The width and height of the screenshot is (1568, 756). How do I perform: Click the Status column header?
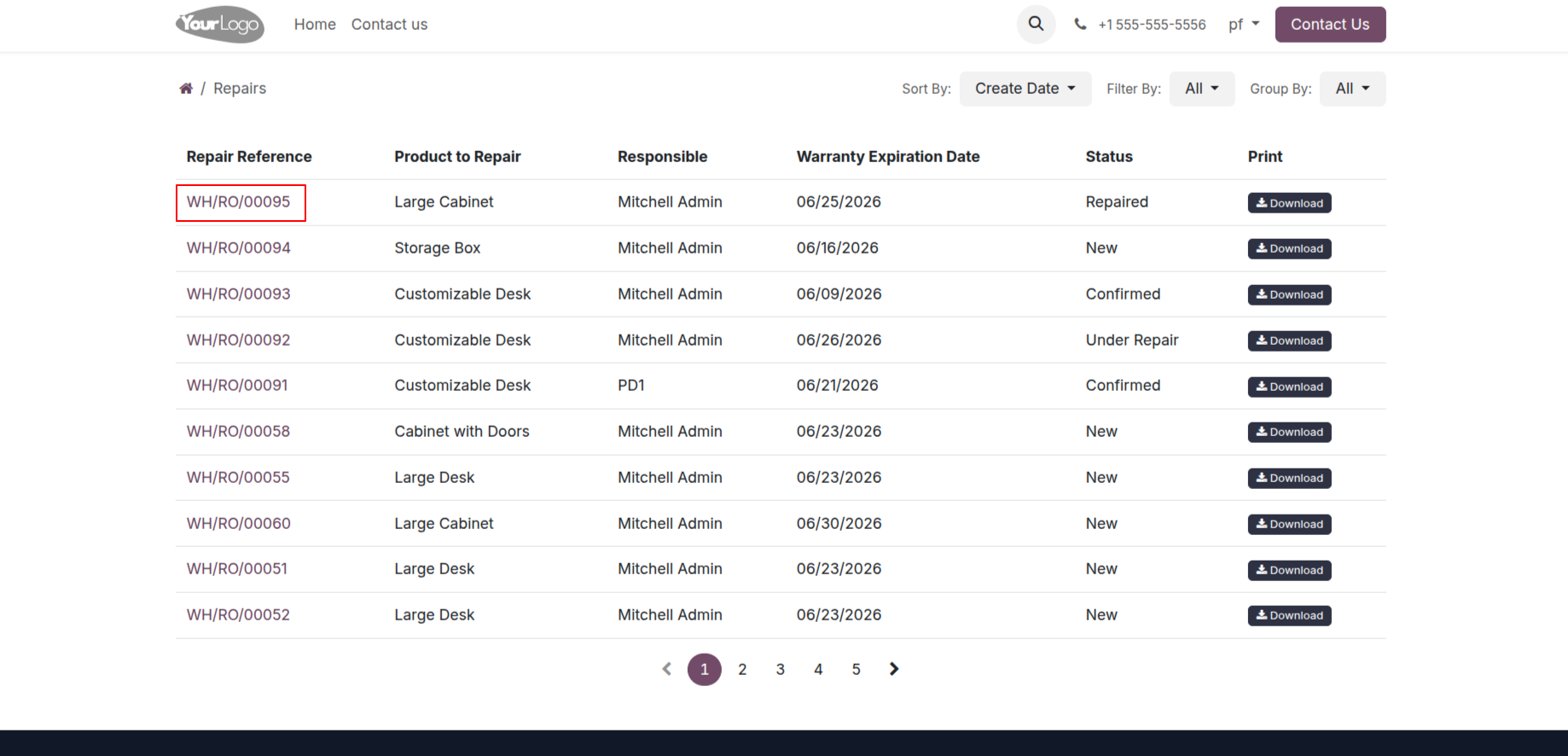pos(1109,157)
